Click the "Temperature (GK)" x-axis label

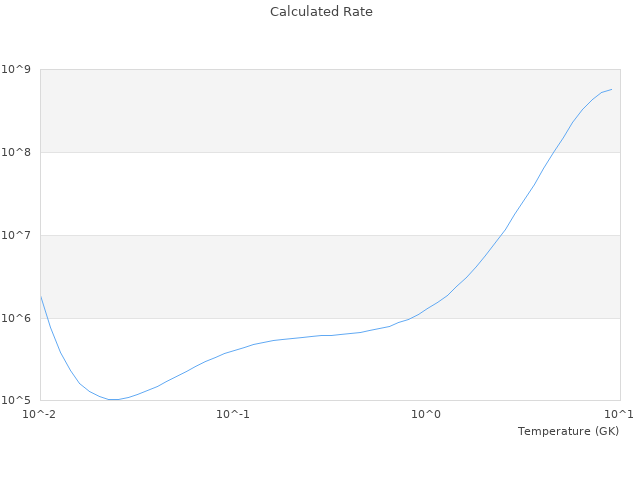(568, 431)
